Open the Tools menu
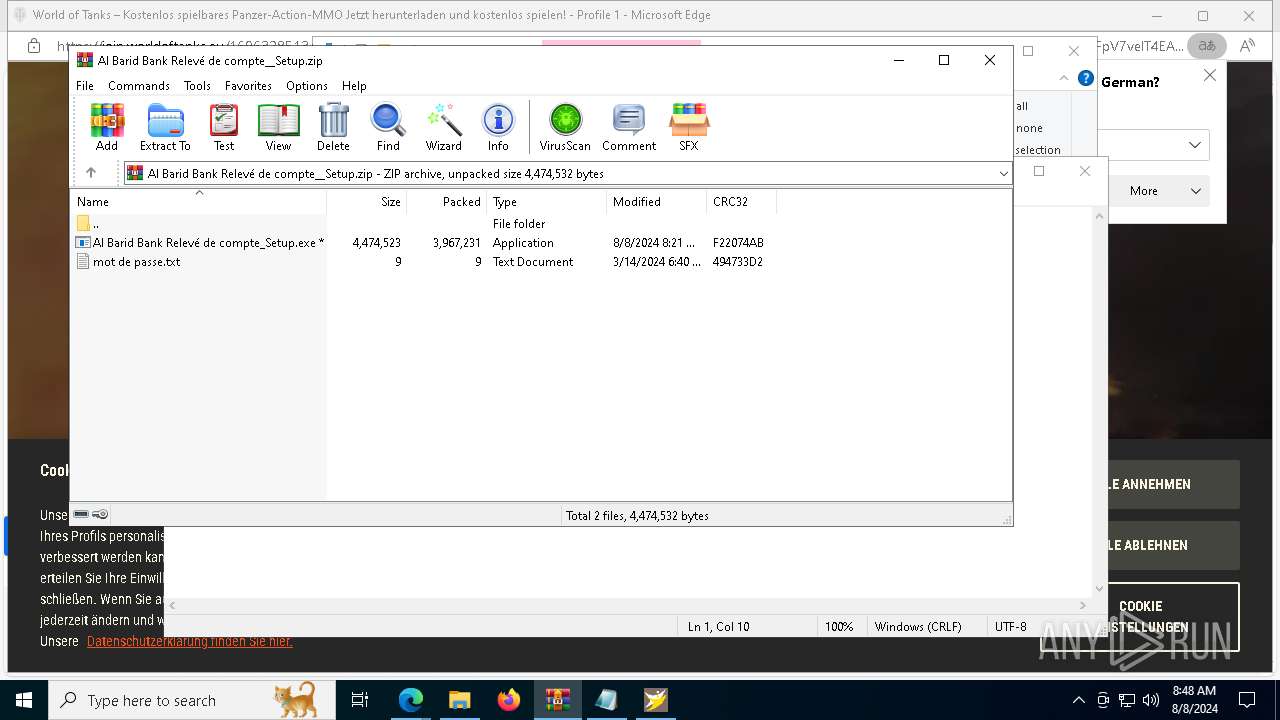This screenshot has width=1280, height=720. tap(197, 86)
